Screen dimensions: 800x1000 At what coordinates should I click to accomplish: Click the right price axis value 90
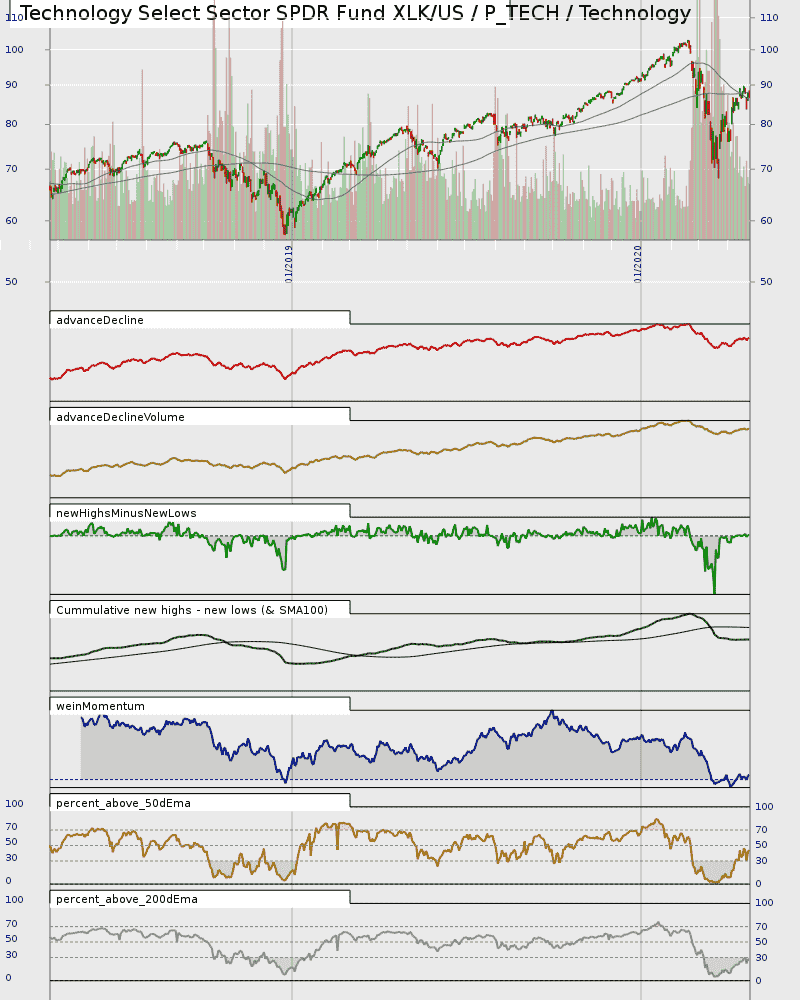(x=766, y=85)
